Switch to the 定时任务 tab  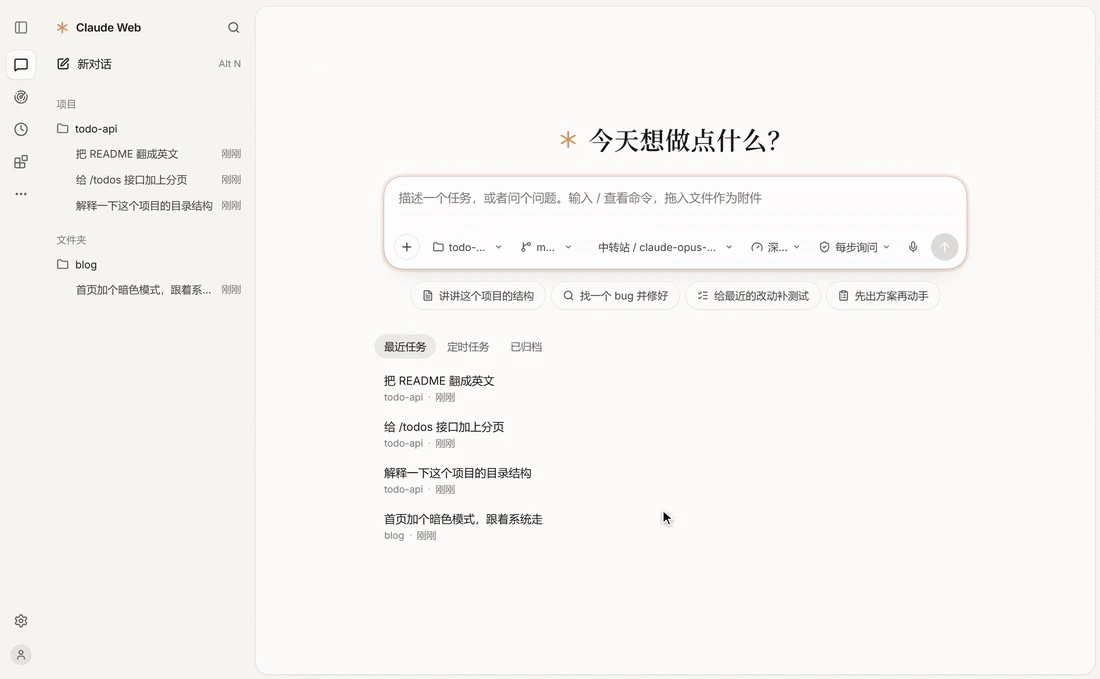click(x=468, y=347)
